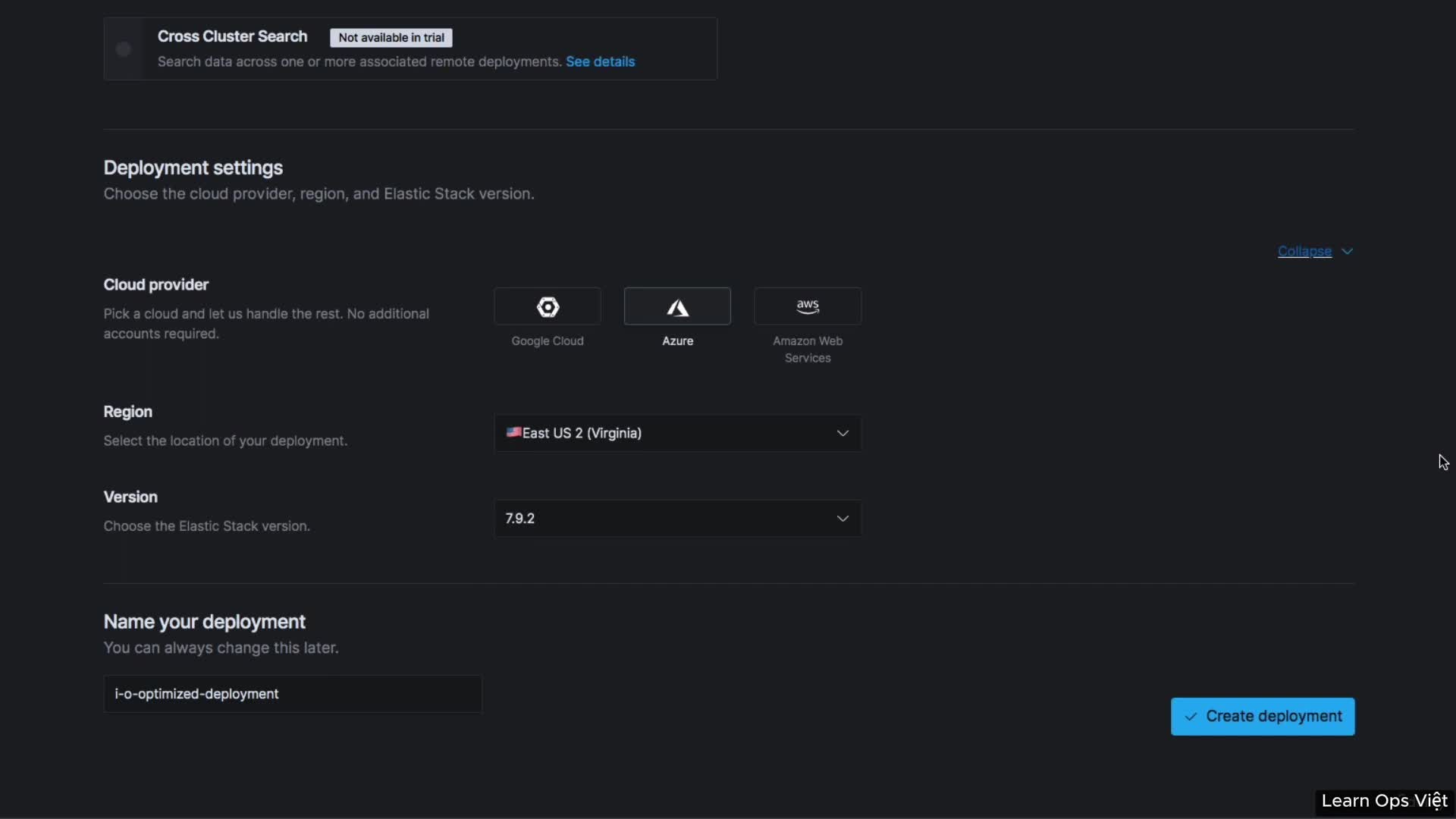Click the Deployment settings heading
Viewport: 1456px width, 819px height.
193,168
